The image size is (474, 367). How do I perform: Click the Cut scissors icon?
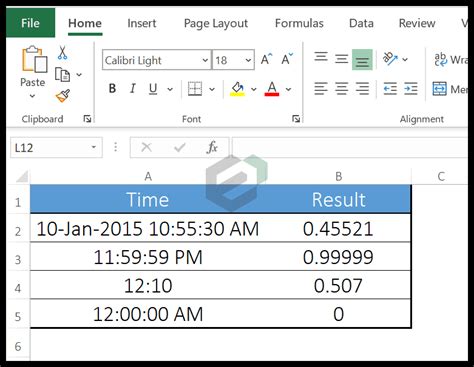(x=62, y=53)
